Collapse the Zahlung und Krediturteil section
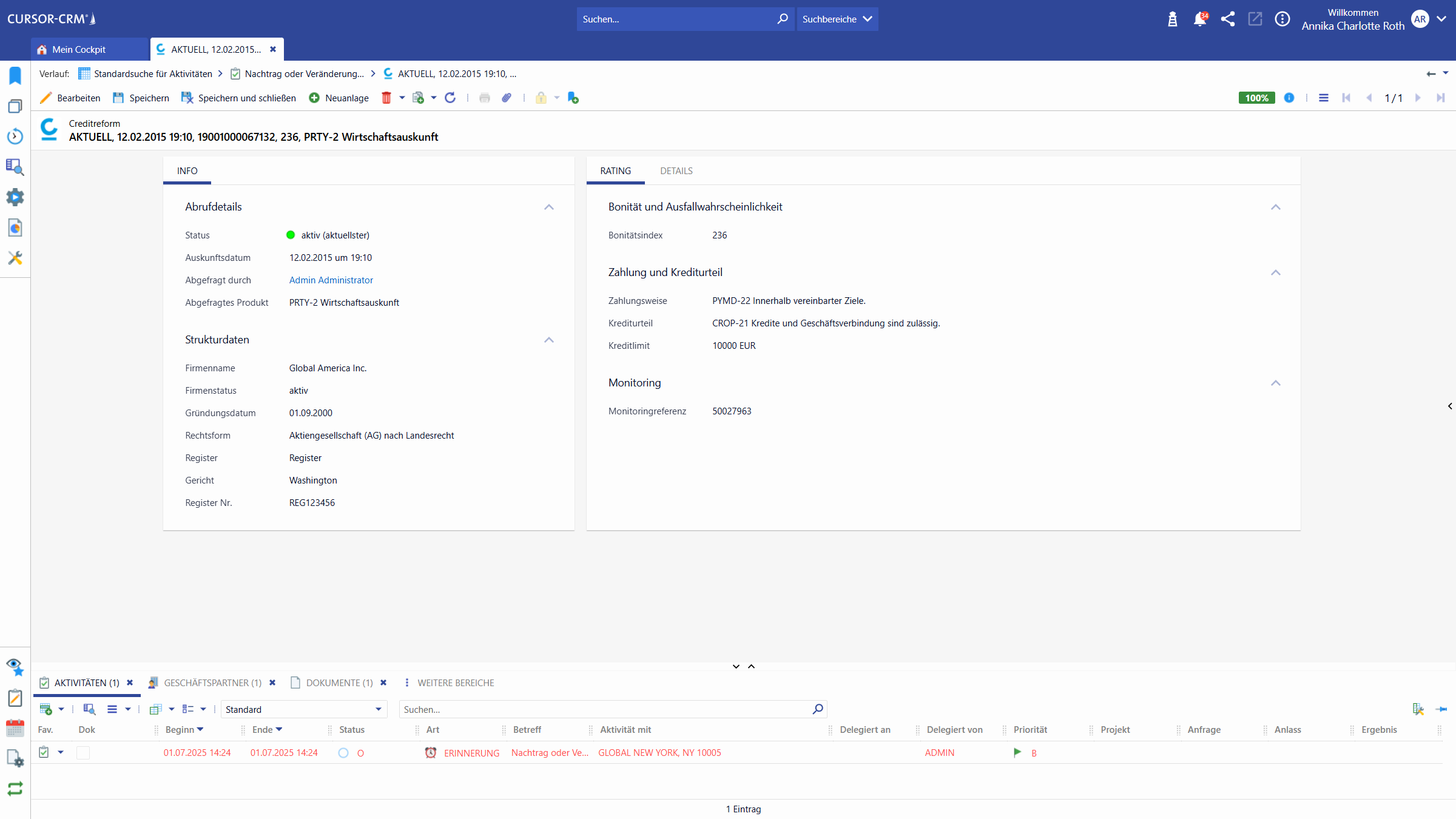The height and width of the screenshot is (819, 1456). [x=1276, y=272]
